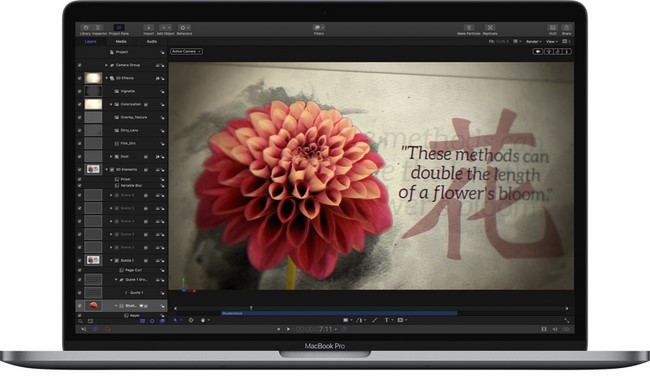Toggle the Dirty_Lens layer checkbox
The width and height of the screenshot is (650, 379).
coord(80,130)
